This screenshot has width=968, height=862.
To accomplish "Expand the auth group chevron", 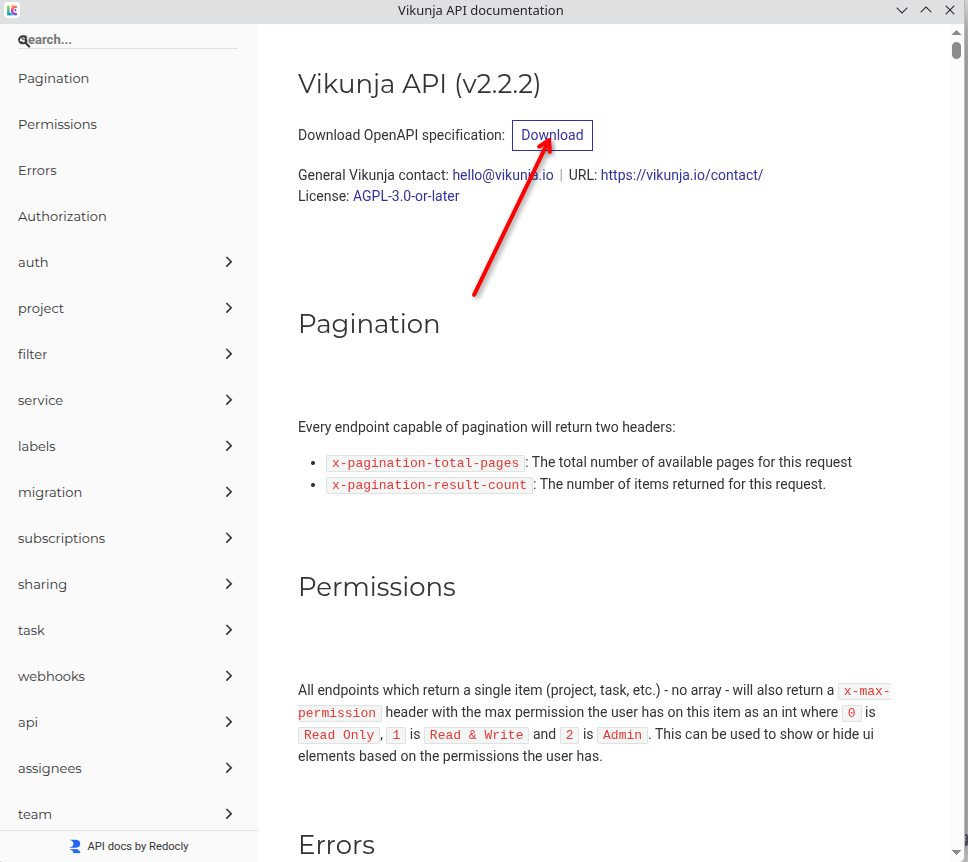I will pyautogui.click(x=229, y=262).
